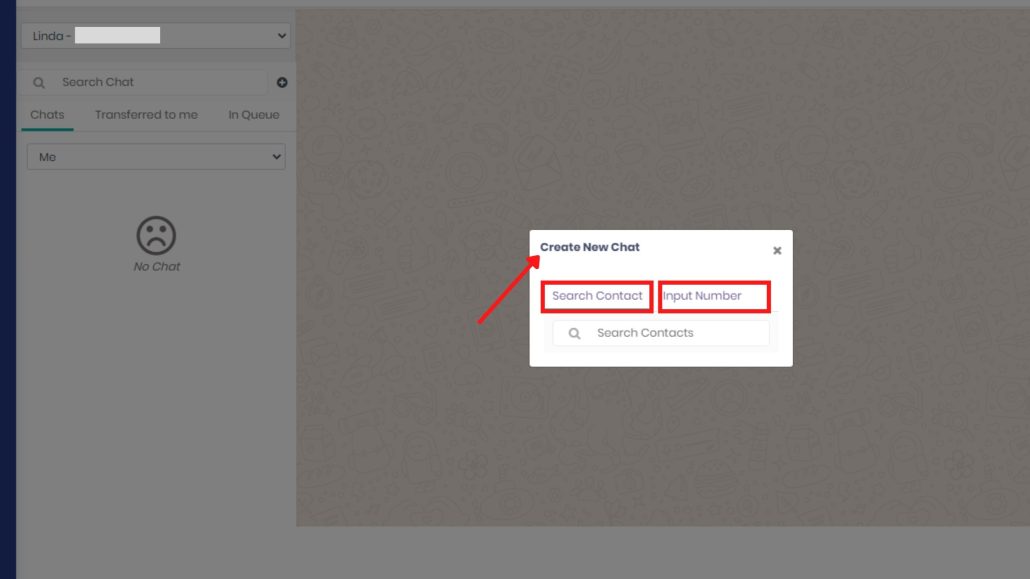The width and height of the screenshot is (1030, 579).
Task: Close the Create New Chat dialog
Action: (777, 250)
